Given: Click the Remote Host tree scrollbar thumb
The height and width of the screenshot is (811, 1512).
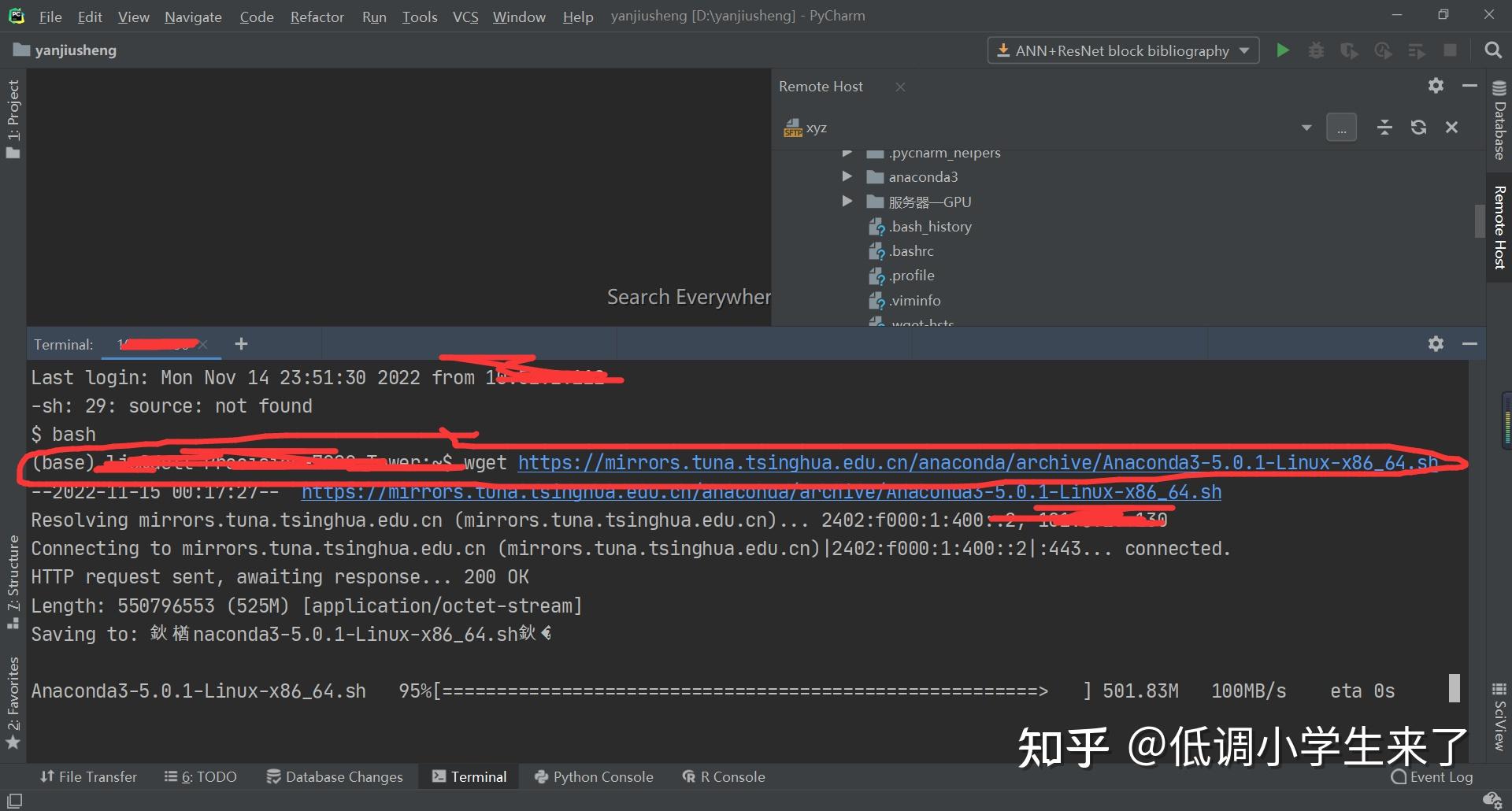Looking at the screenshot, I should (1480, 220).
